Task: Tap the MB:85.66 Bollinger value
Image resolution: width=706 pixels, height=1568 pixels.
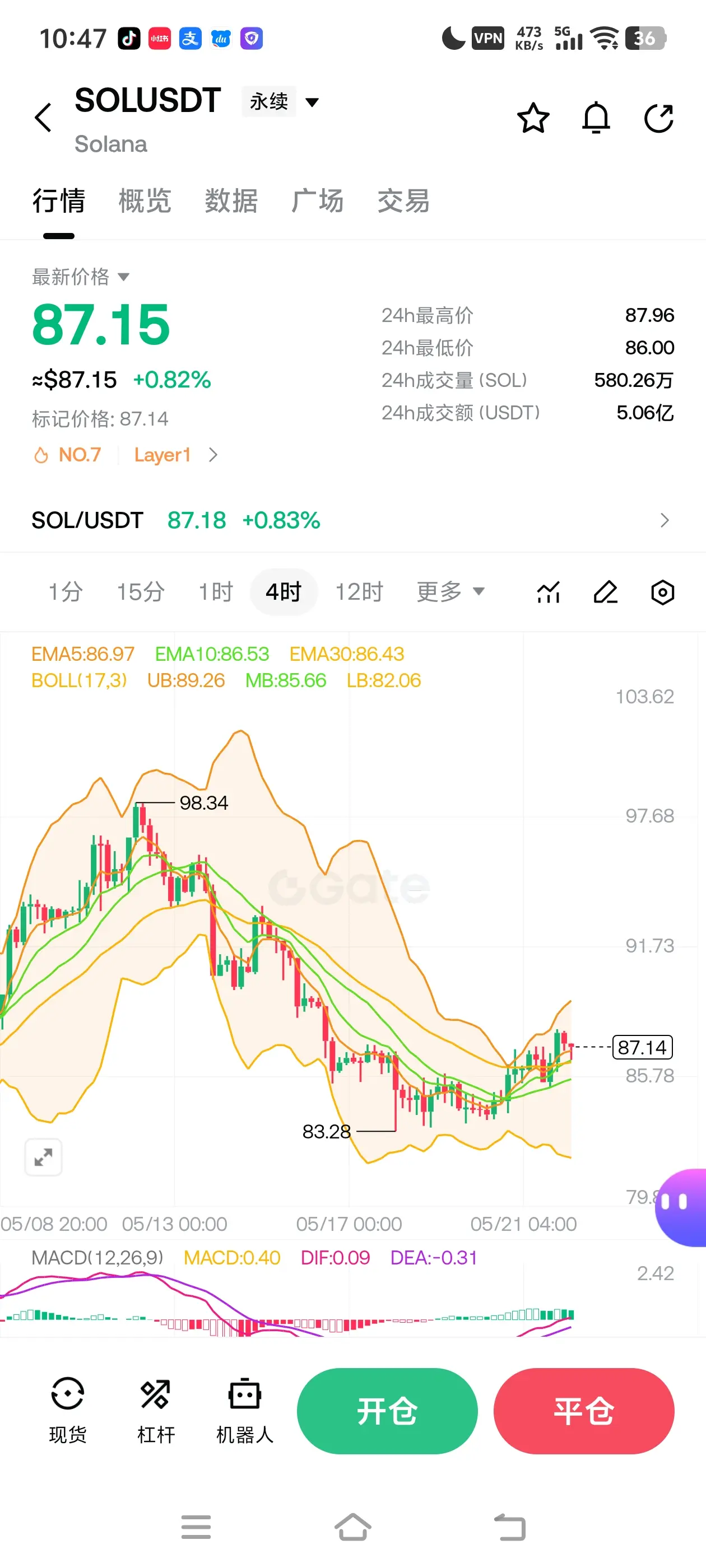Action: [286, 680]
